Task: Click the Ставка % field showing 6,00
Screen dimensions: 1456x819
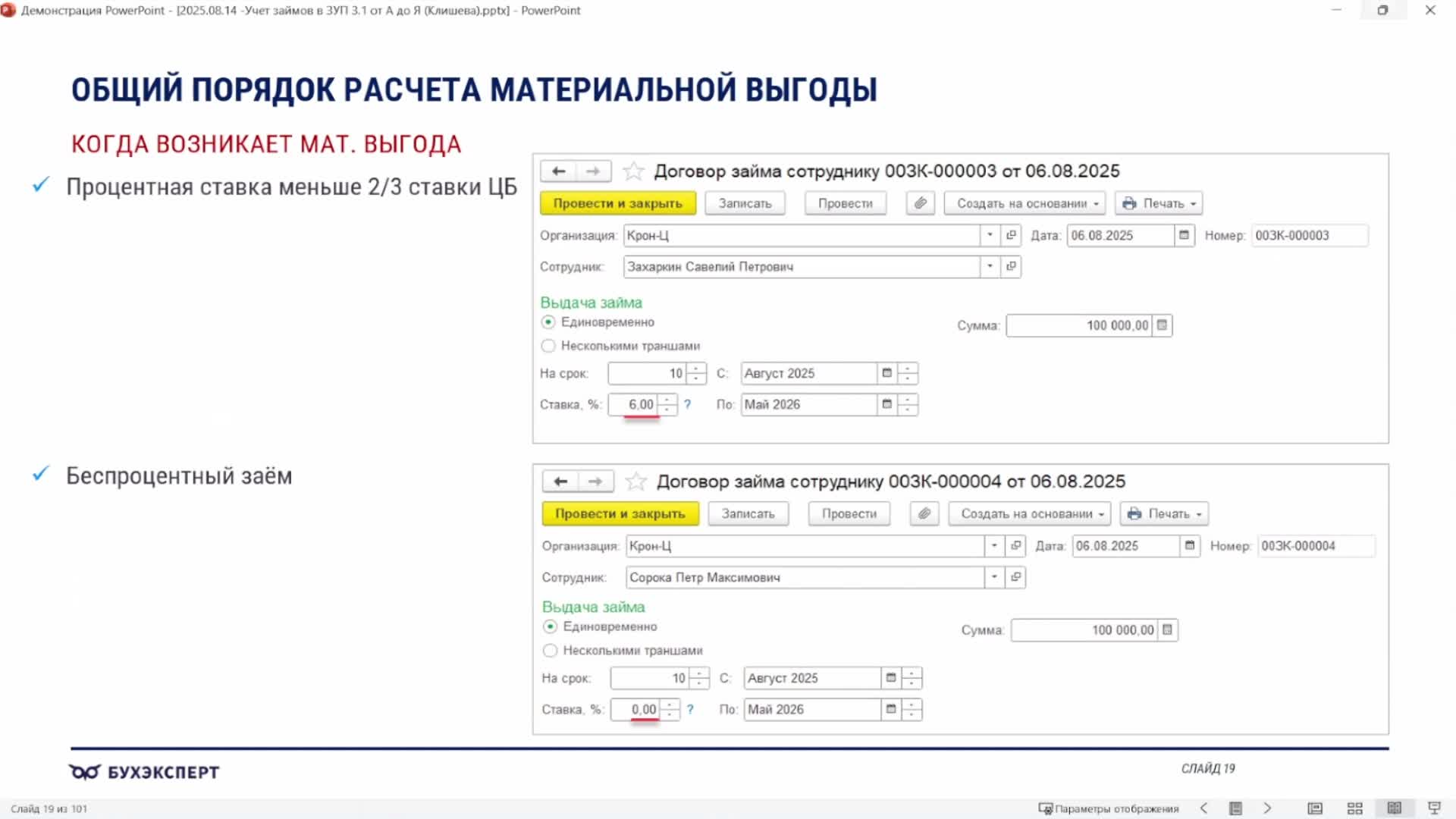Action: point(635,404)
